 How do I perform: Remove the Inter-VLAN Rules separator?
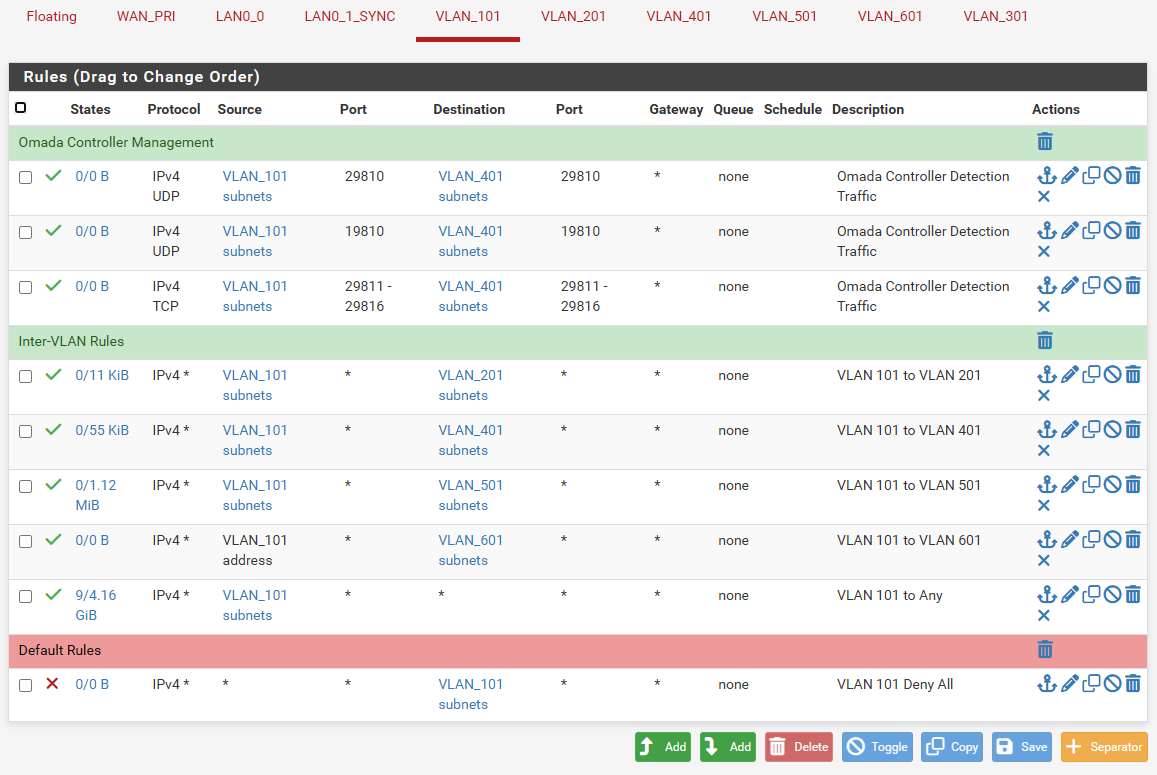1045,341
